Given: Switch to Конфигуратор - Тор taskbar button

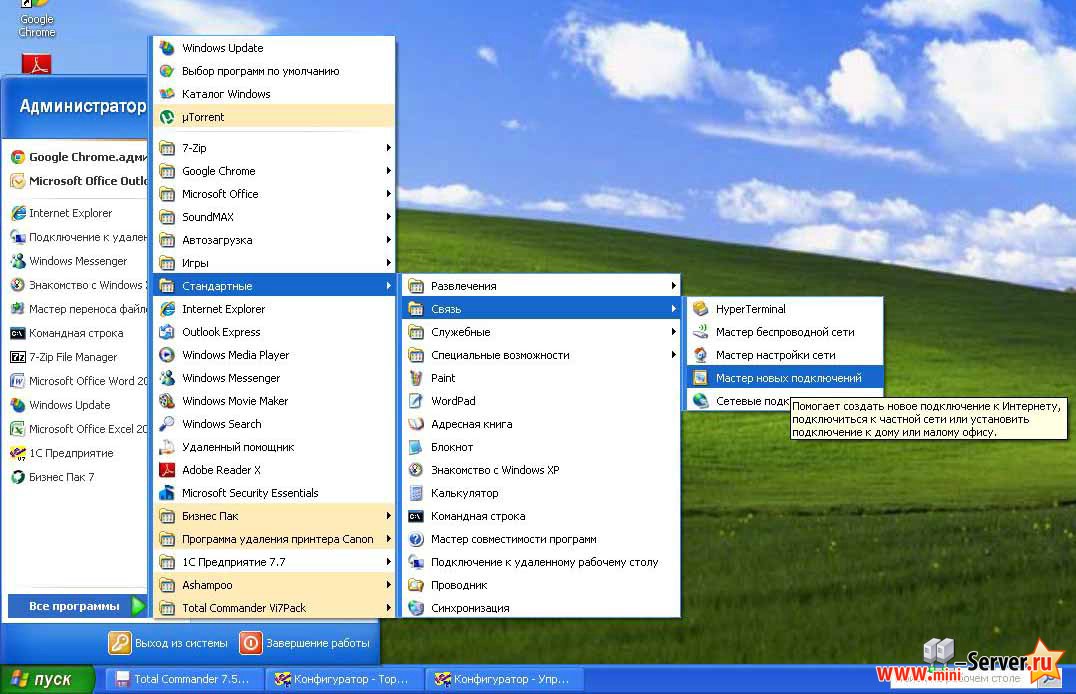Looking at the screenshot, I should (343, 680).
